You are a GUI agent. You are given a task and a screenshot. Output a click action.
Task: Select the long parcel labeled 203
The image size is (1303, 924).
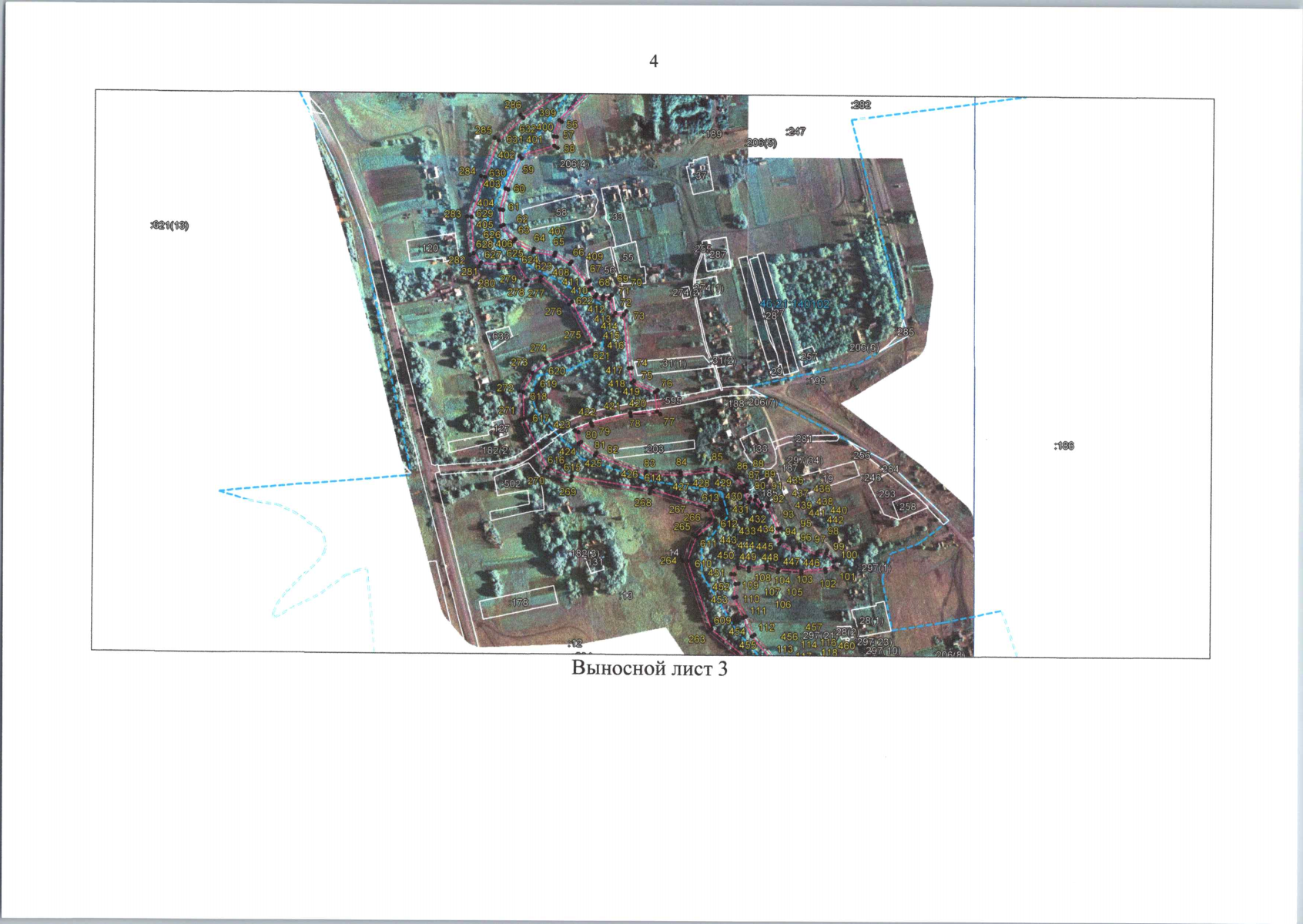(655, 449)
